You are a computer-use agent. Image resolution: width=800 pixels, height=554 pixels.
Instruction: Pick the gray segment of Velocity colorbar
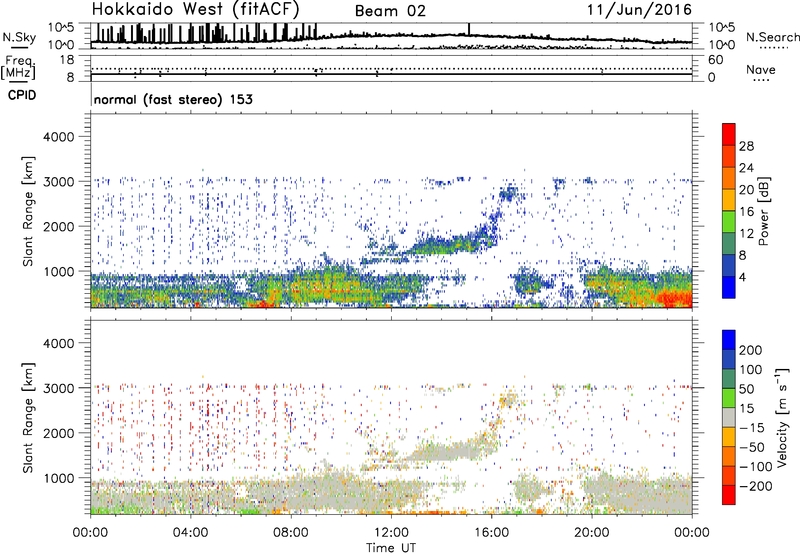(729, 417)
